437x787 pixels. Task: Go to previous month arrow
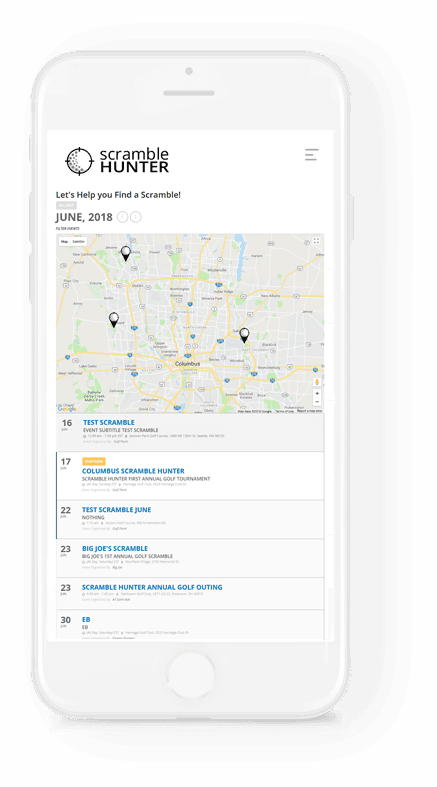click(122, 217)
